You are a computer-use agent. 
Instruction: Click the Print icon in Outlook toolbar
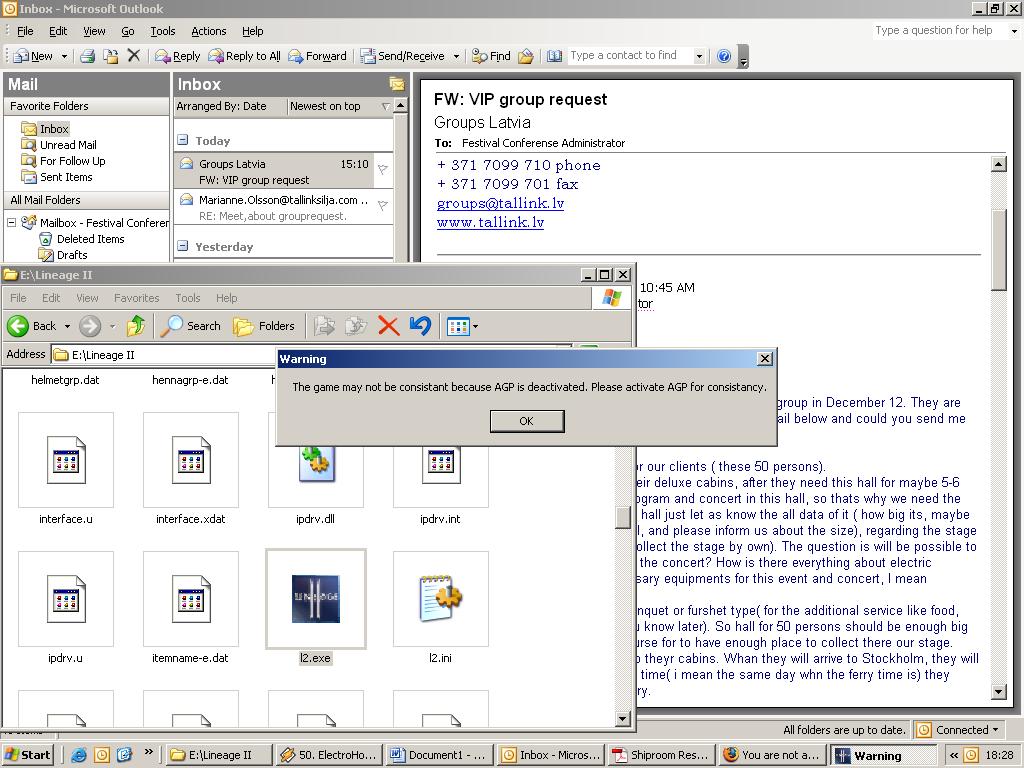pos(88,56)
